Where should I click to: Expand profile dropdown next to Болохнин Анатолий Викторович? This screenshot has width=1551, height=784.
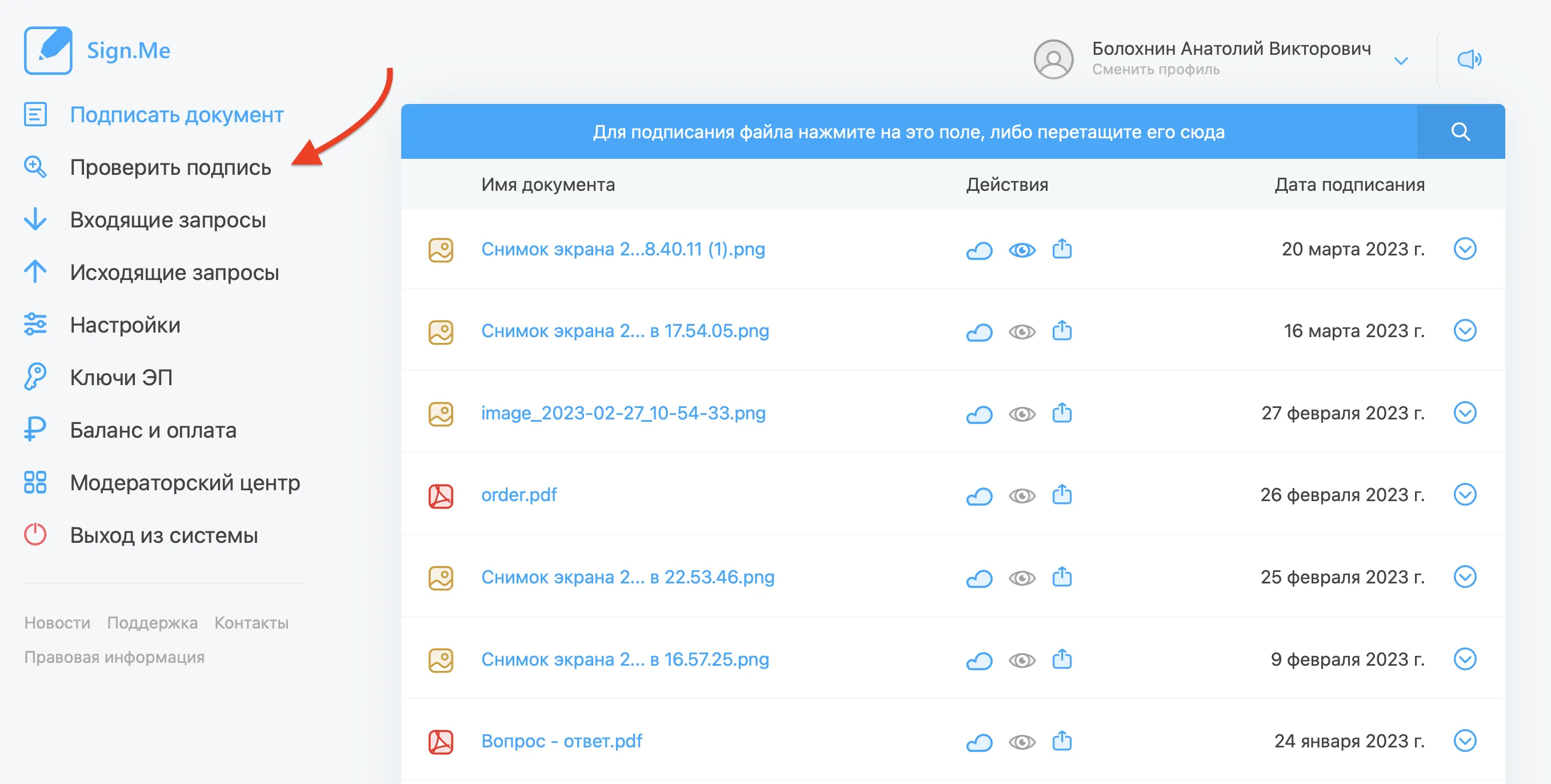point(1401,61)
